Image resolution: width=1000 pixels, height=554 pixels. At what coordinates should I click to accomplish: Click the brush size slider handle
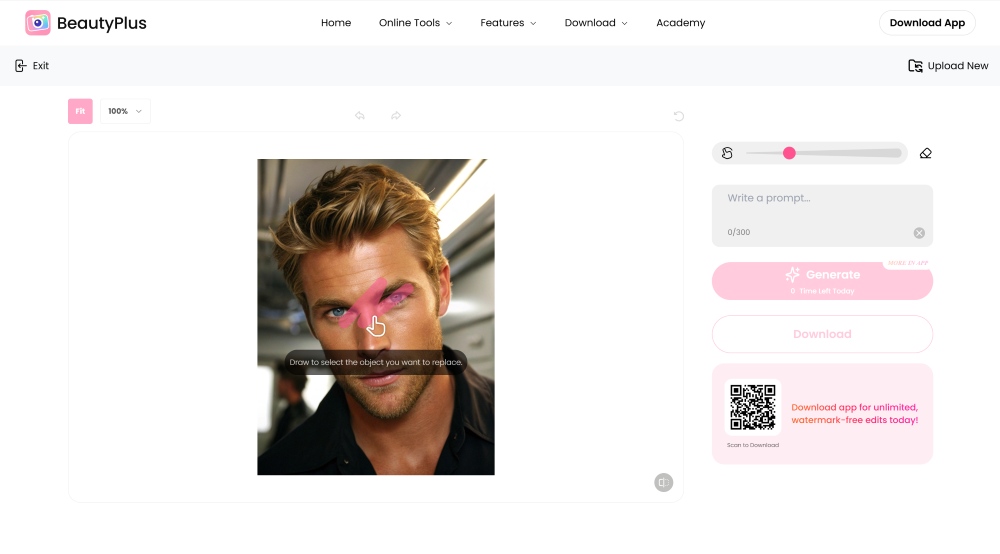click(789, 153)
